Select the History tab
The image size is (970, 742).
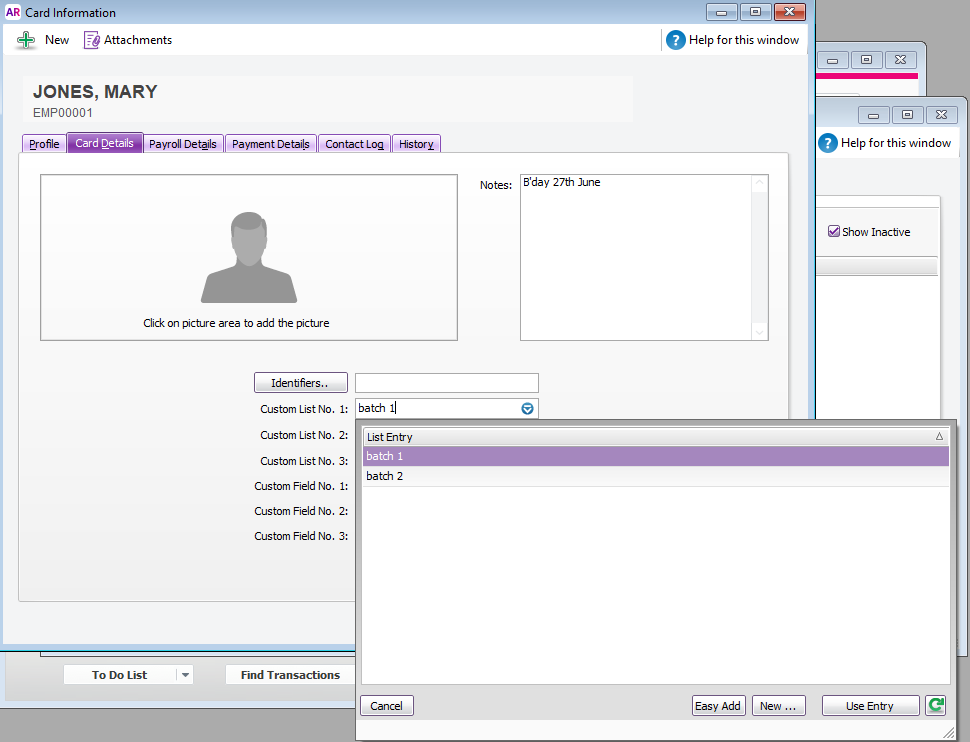(x=416, y=144)
